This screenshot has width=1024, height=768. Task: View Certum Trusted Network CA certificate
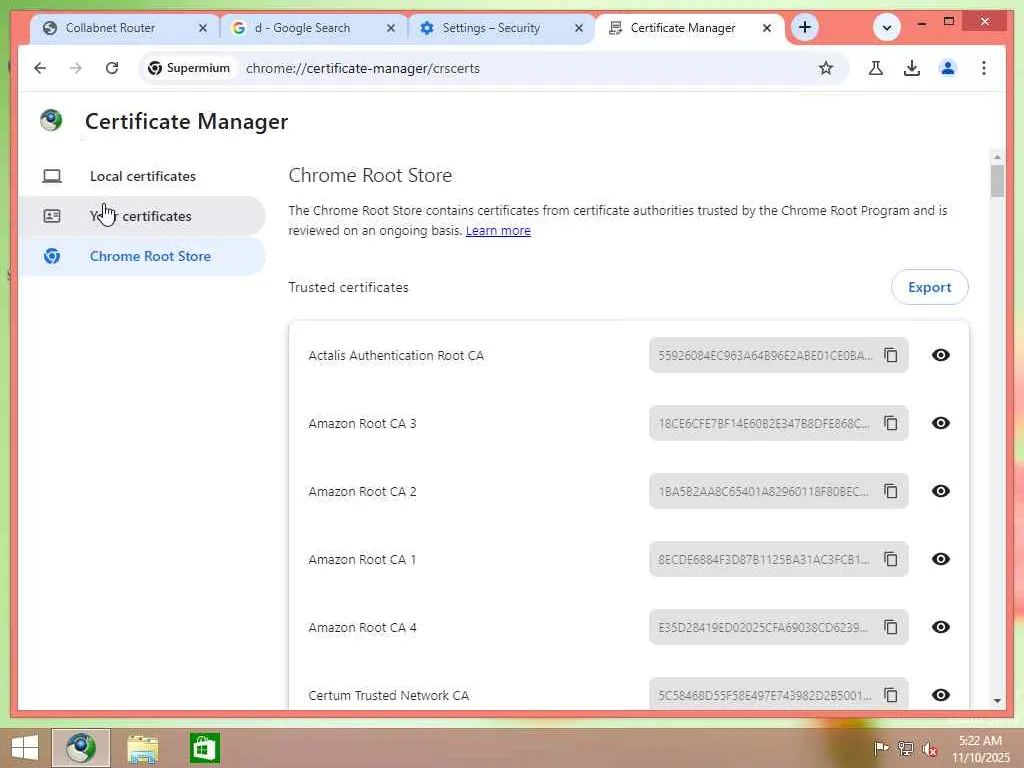coord(940,695)
